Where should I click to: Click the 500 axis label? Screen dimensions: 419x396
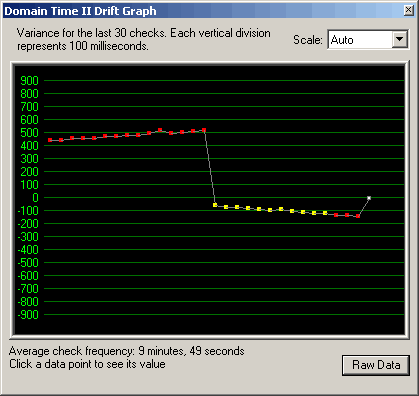tap(29, 133)
